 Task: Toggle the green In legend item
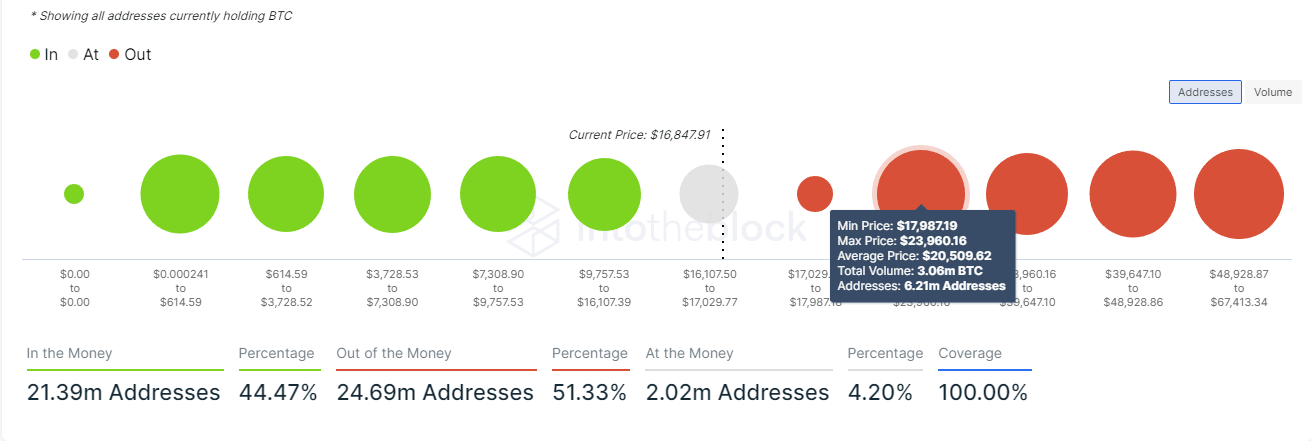point(45,55)
